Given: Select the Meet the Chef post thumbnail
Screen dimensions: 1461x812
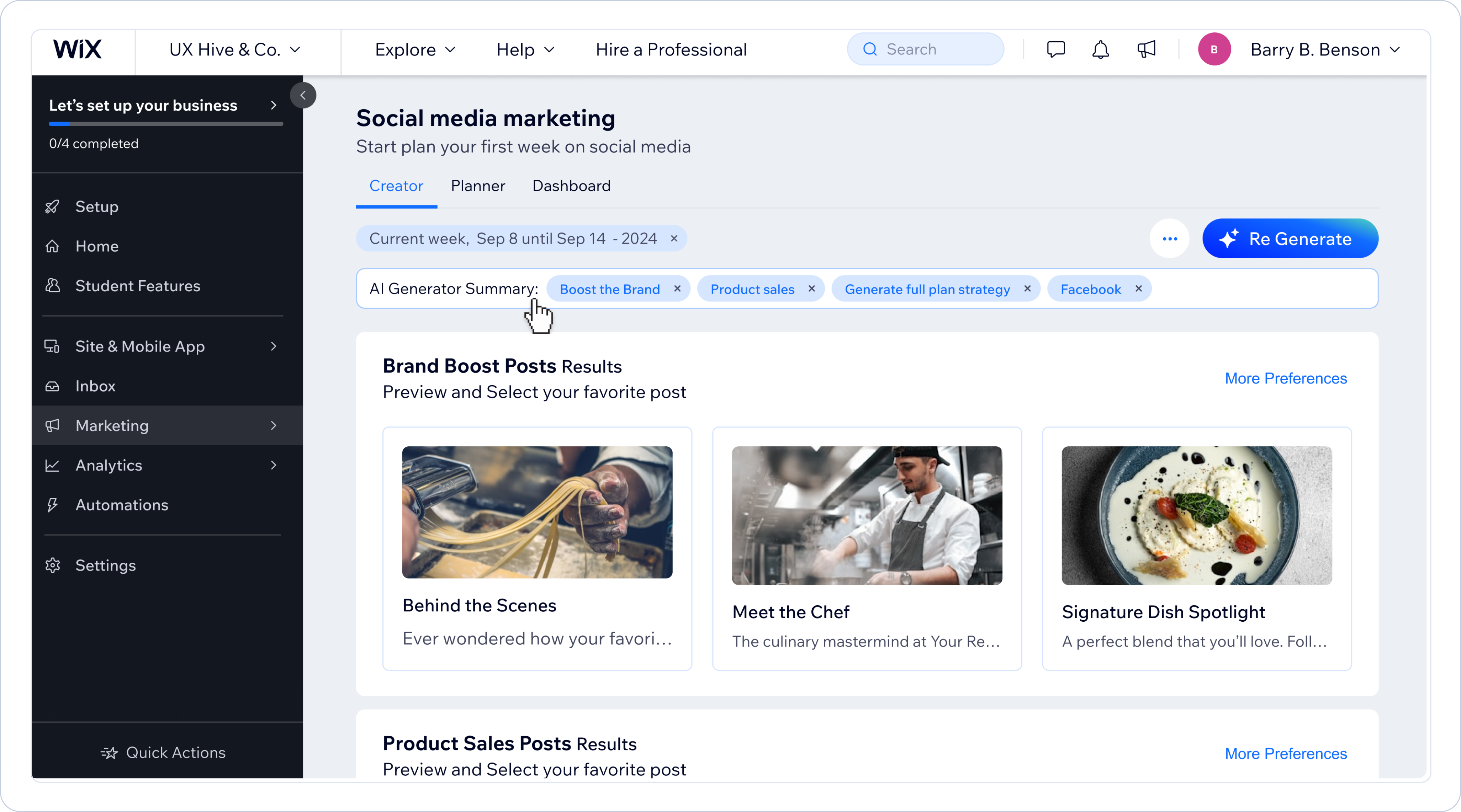Looking at the screenshot, I should pos(867,515).
